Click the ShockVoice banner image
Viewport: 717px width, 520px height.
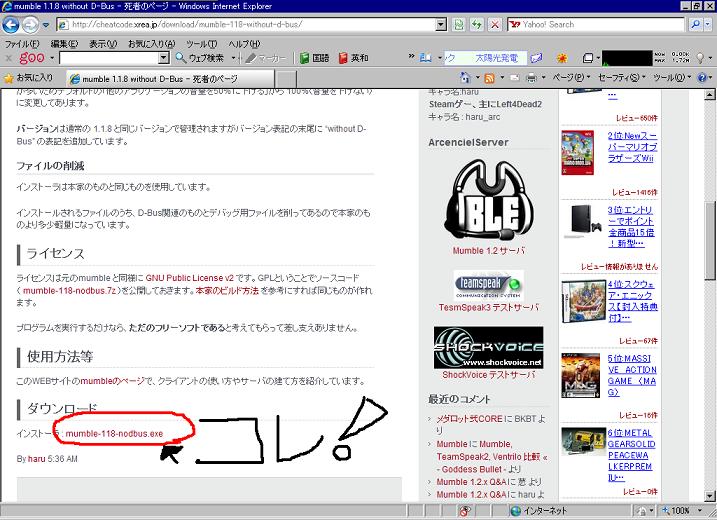(488, 348)
